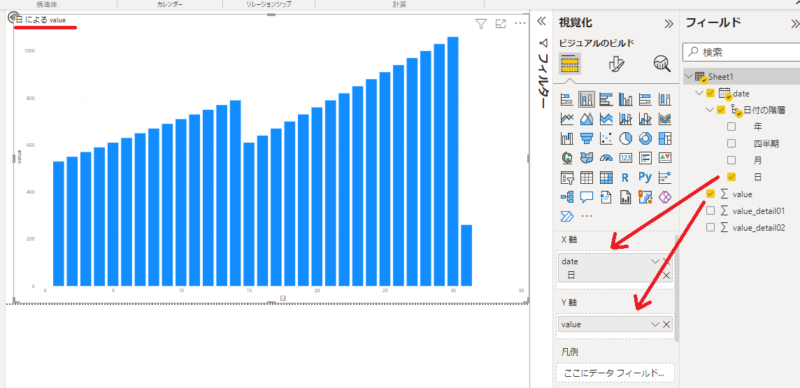
Task: Add a KPI visual
Action: 665,158
